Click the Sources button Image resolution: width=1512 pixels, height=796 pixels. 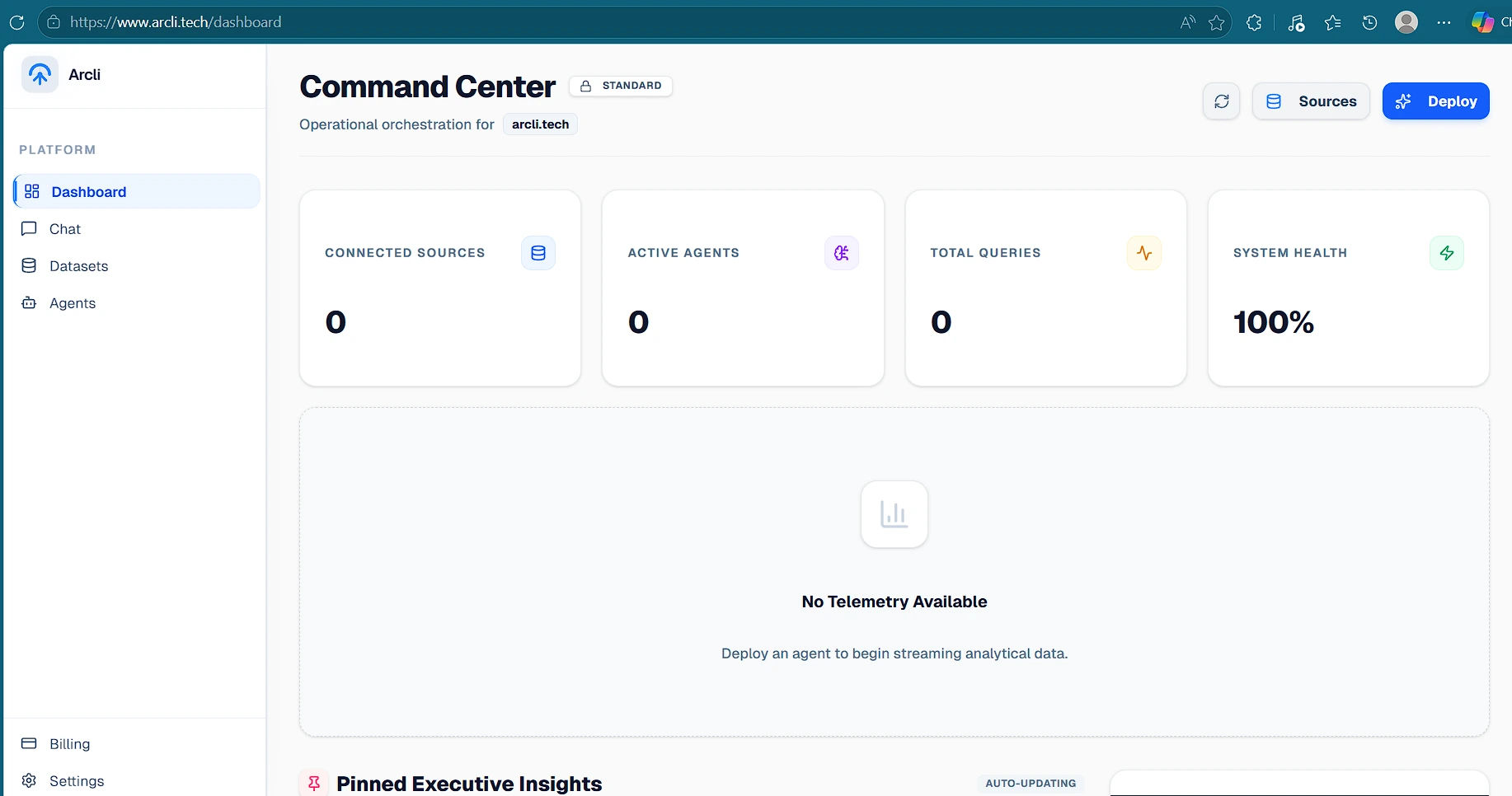(x=1311, y=101)
